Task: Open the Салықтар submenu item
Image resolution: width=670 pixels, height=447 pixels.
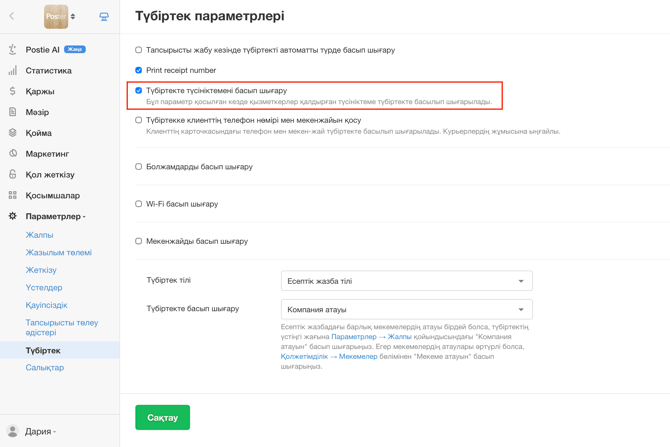Action: (44, 368)
